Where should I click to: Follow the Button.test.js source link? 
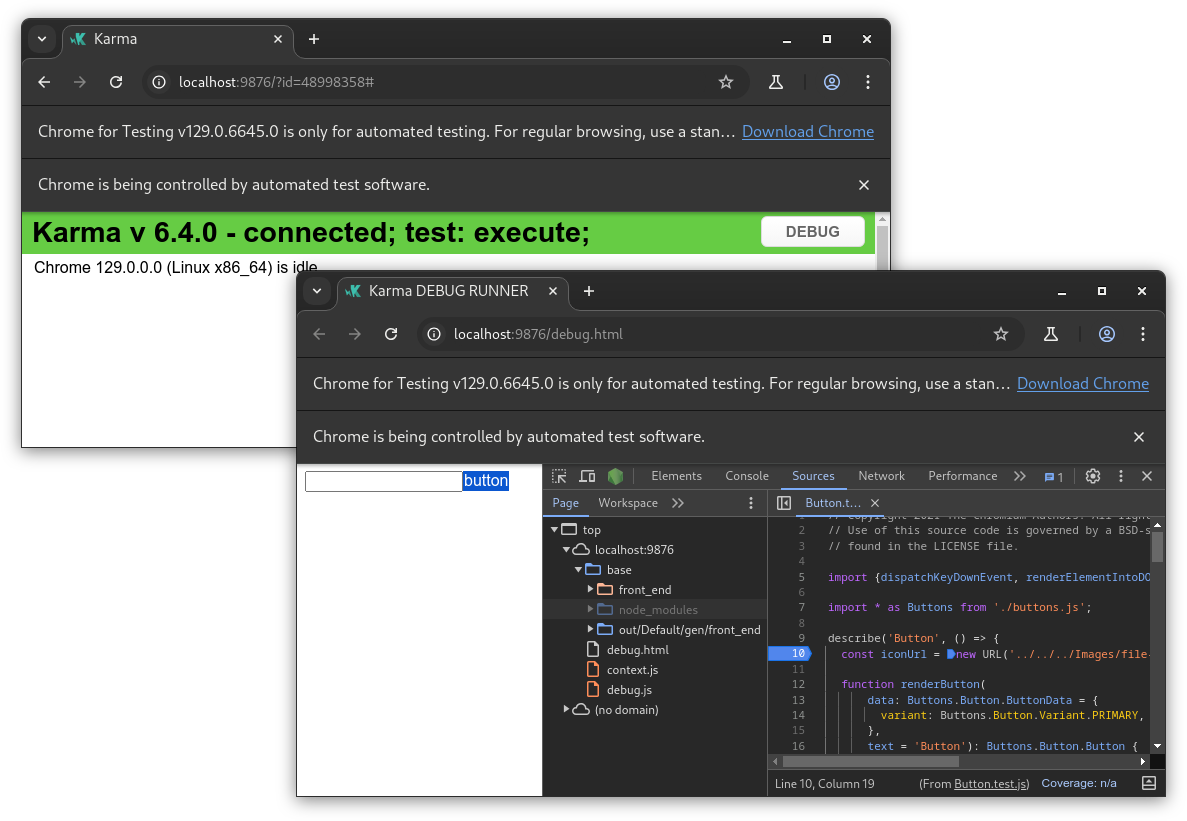(990, 784)
